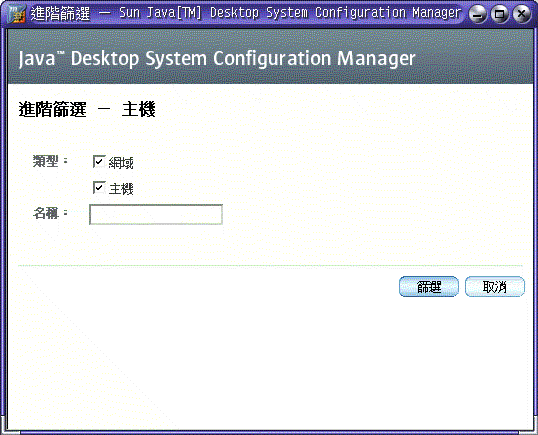Screen dimensions: 538x435
Task: Click the 進階篩選 — 主機 heading
Action: coord(87,109)
